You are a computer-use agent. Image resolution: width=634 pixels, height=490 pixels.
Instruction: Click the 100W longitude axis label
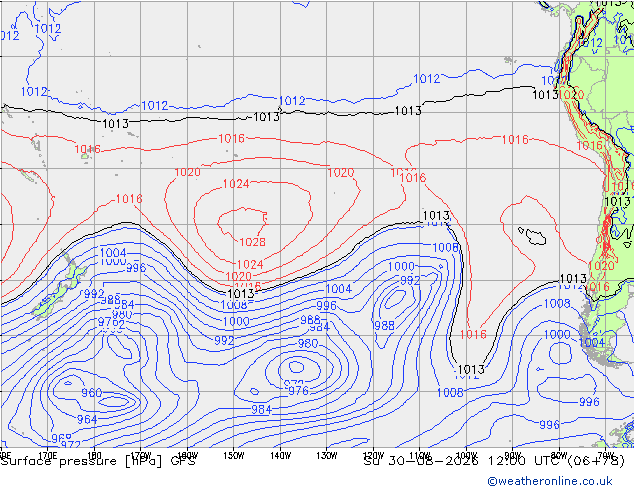point(466,456)
